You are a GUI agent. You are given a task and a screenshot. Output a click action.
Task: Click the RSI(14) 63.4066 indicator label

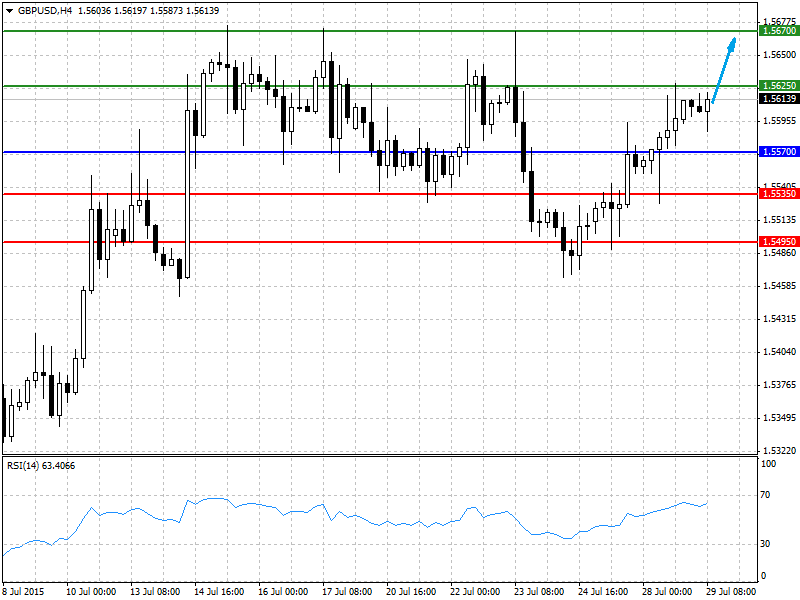(x=41, y=465)
